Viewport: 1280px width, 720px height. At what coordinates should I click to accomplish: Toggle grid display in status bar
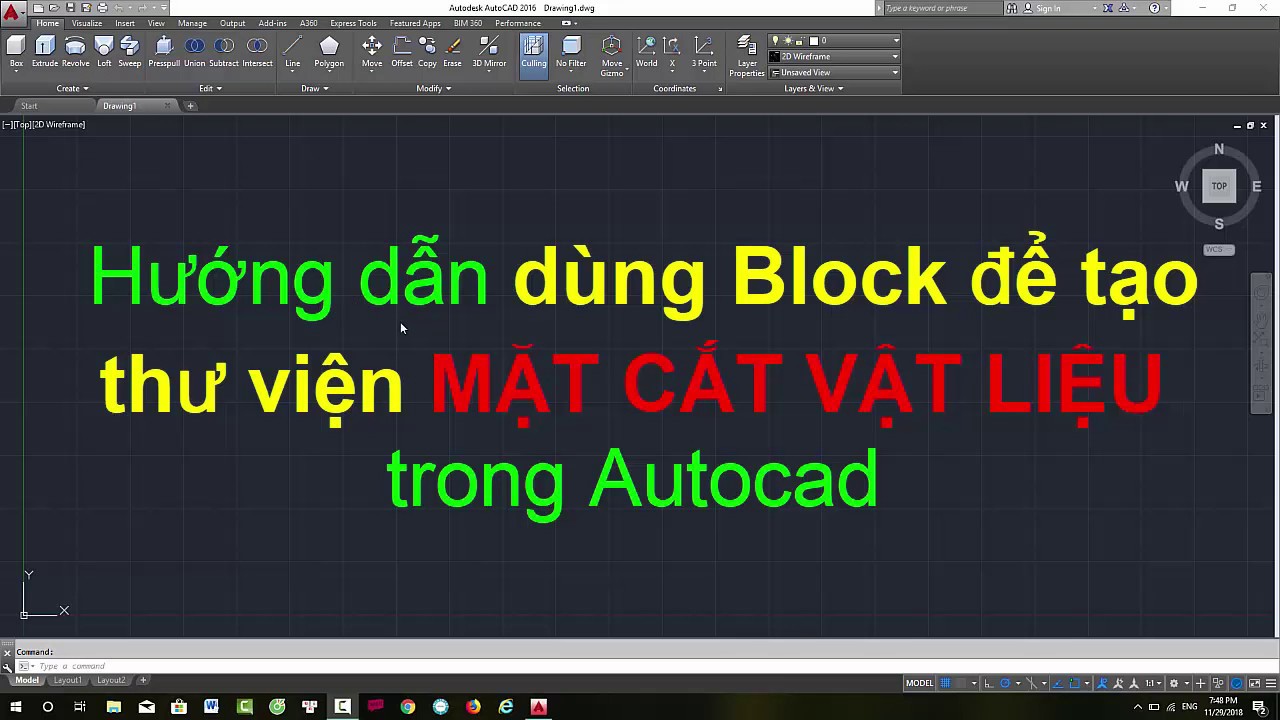pos(945,683)
